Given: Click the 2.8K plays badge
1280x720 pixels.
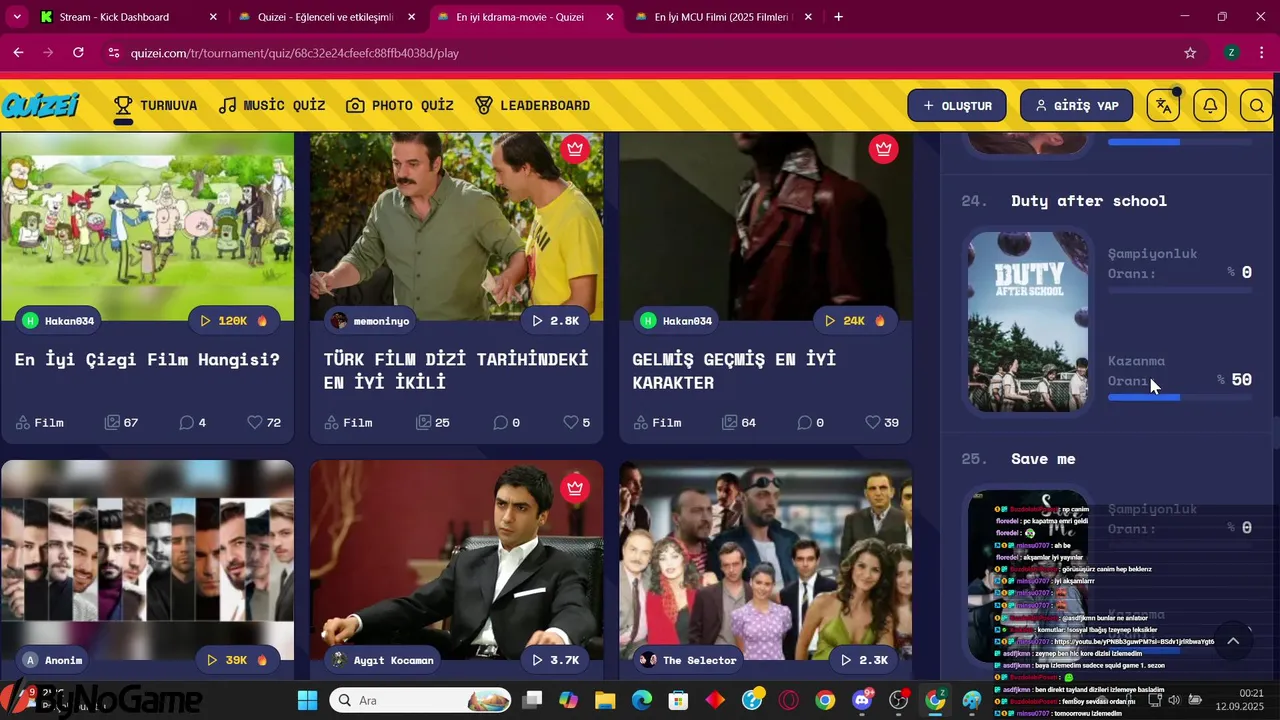Looking at the screenshot, I should [556, 321].
